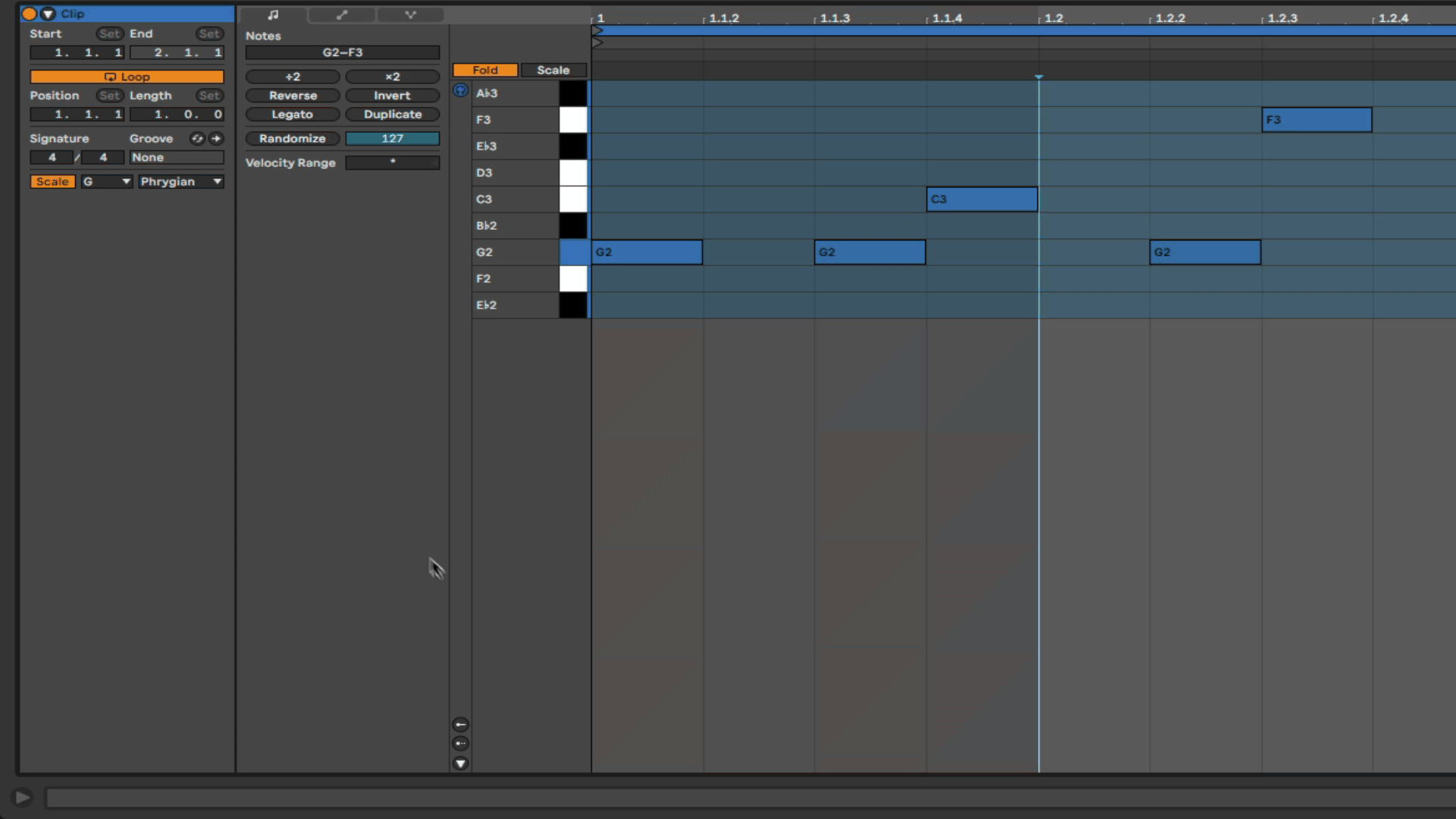
Task: Select the G2 note at 1.2.2
Action: [1205, 253]
